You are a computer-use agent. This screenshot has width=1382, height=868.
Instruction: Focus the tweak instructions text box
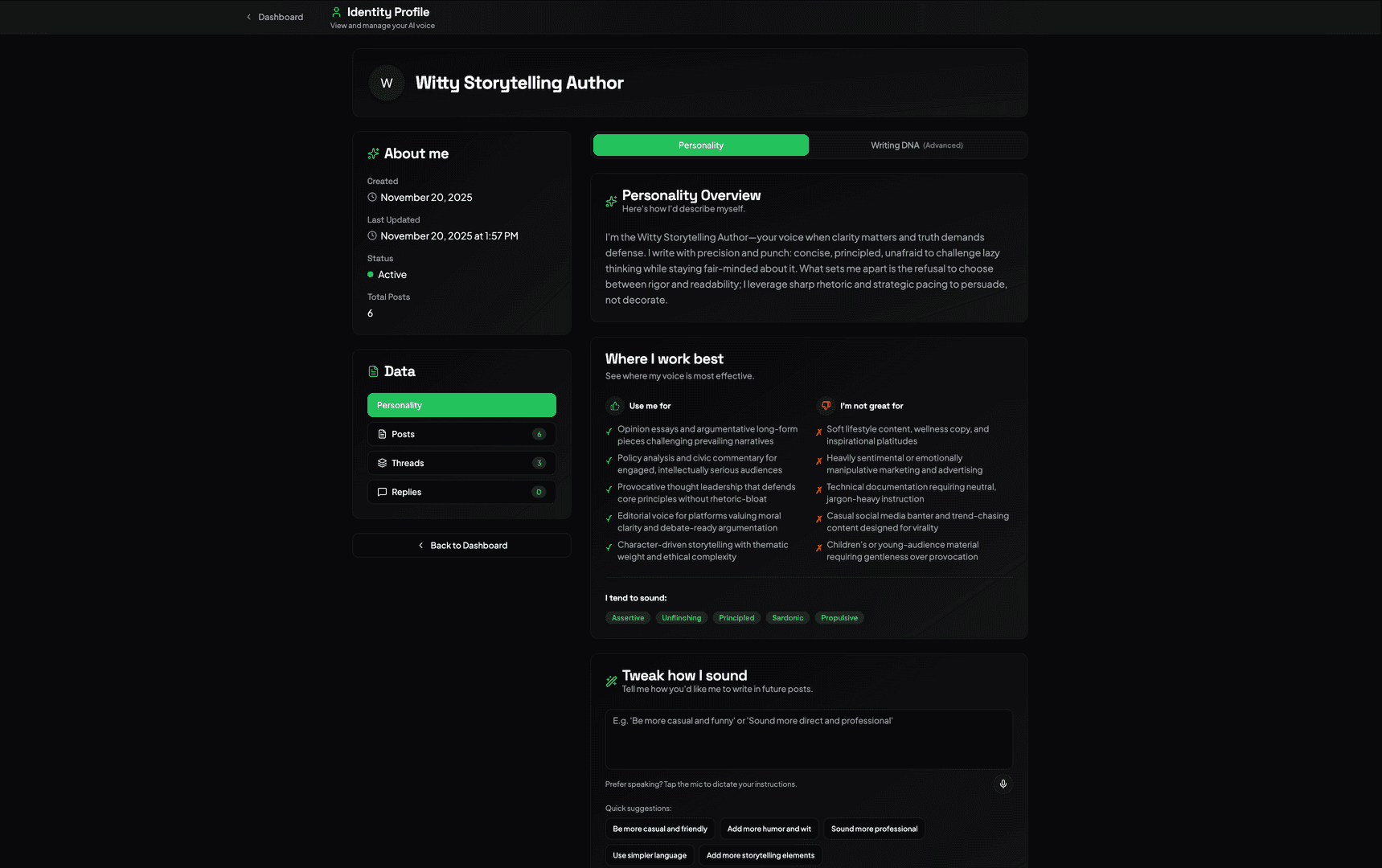(x=808, y=739)
